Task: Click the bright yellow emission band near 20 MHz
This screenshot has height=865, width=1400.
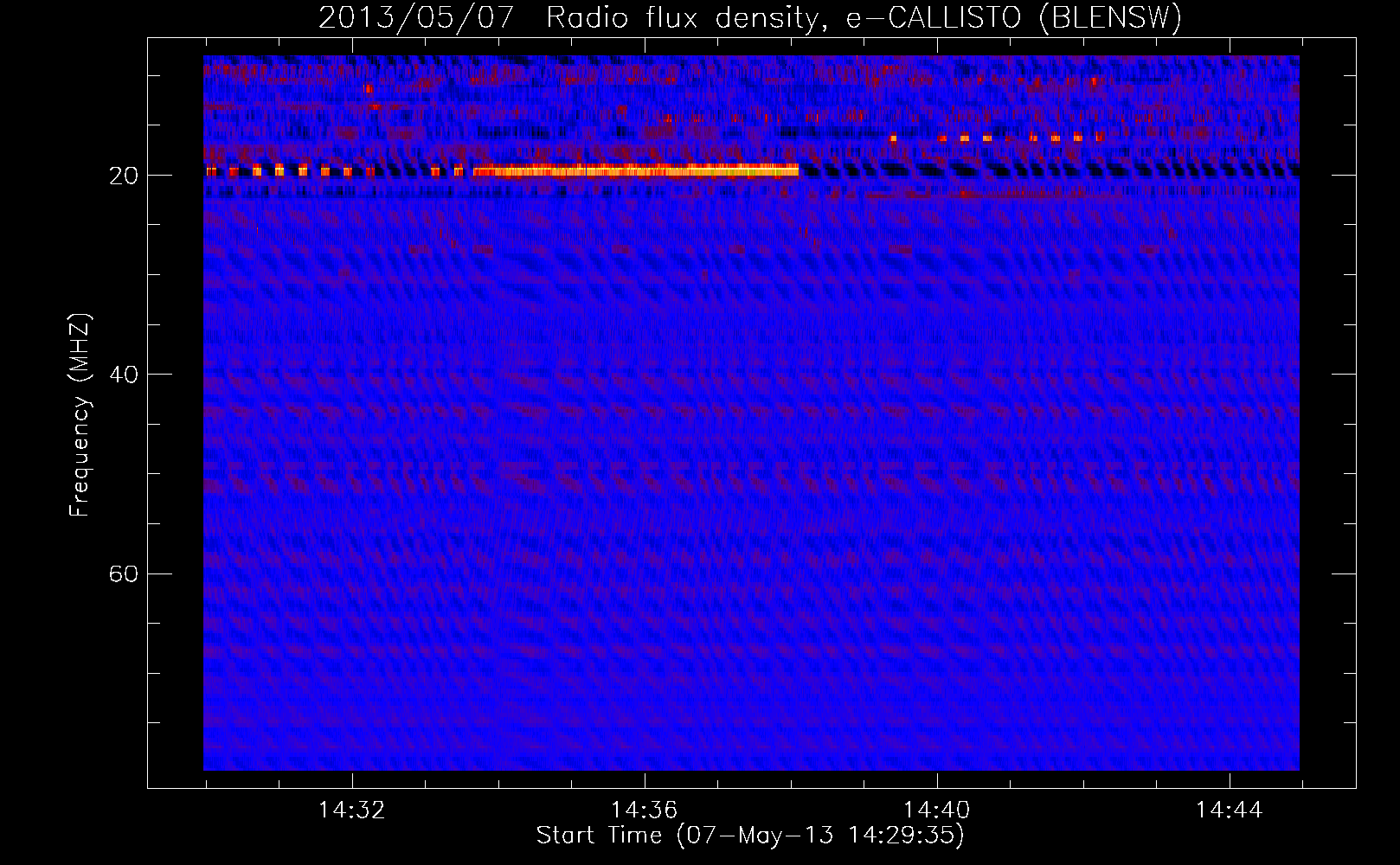Action: coord(636,170)
